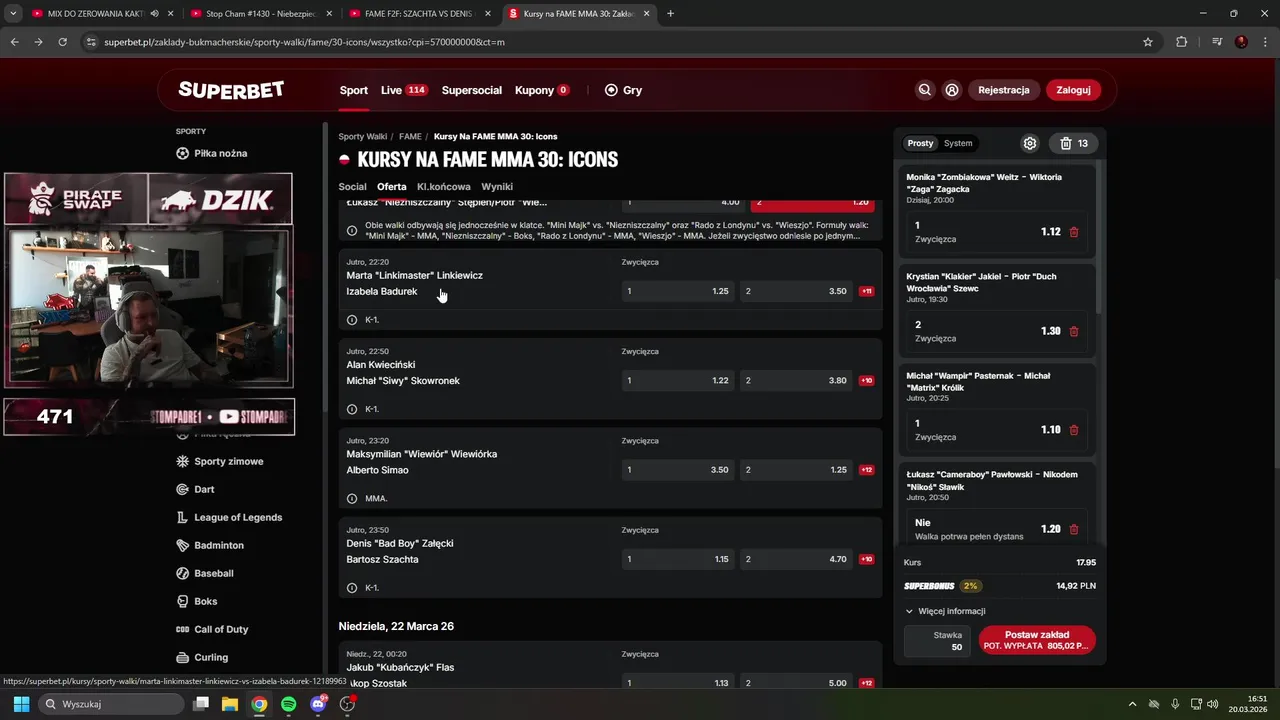Click the Curling stone icon
Viewport: 1280px width, 720px height.
pyautogui.click(x=183, y=657)
